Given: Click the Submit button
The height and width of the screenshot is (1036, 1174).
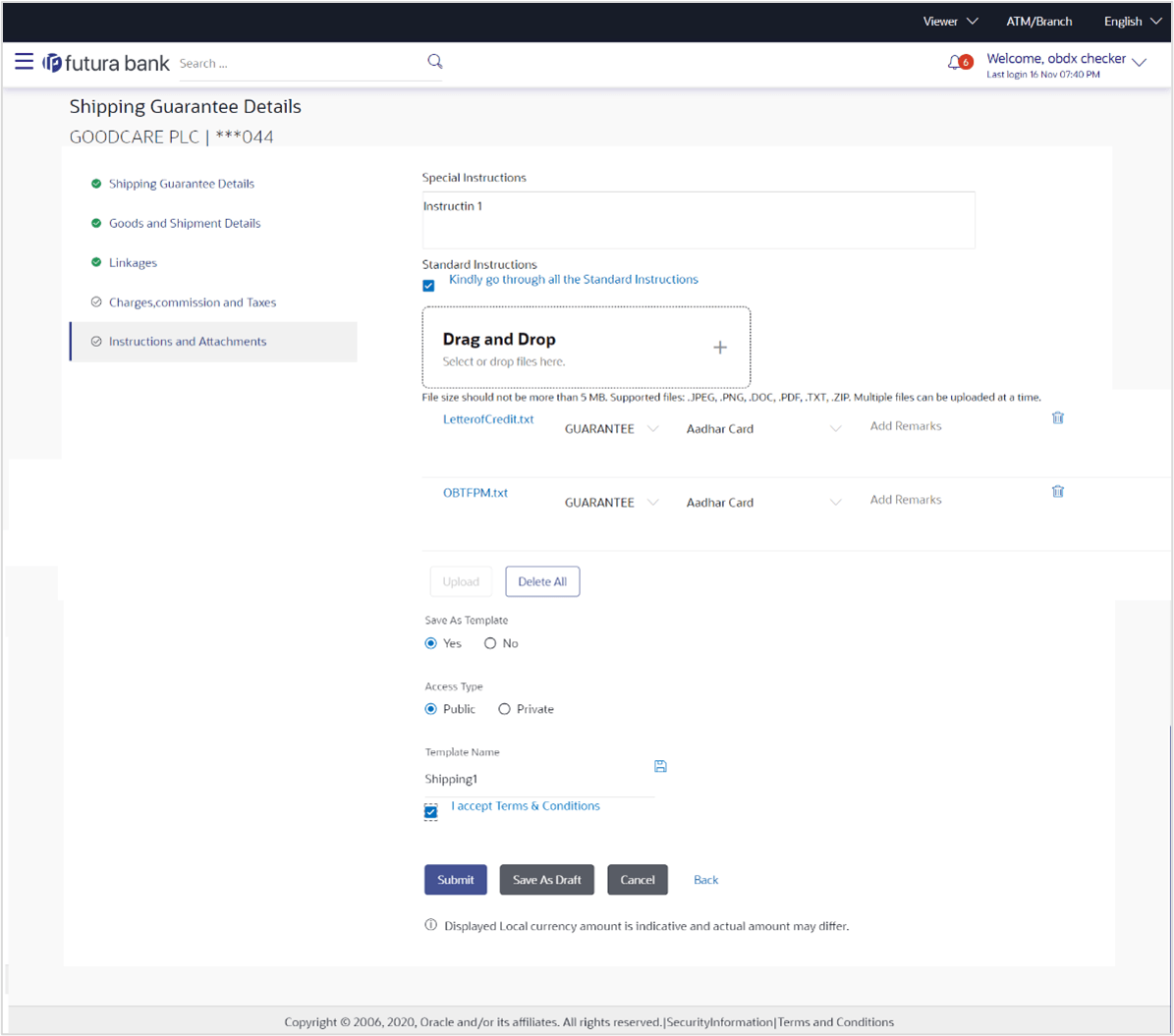Looking at the screenshot, I should pyautogui.click(x=456, y=880).
